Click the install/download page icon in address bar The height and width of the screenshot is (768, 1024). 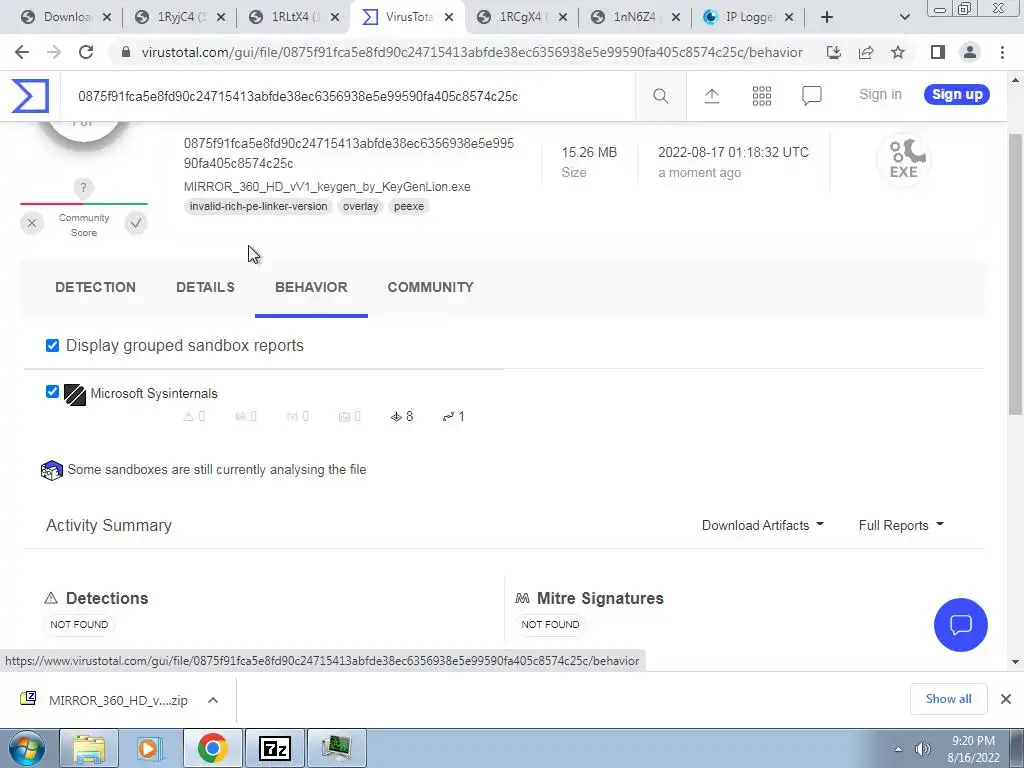833,52
